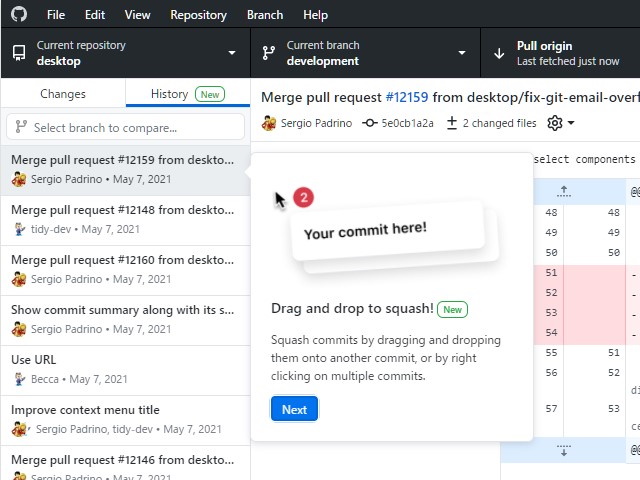Click Sergio Padrino name in commit header
This screenshot has width=640, height=480.
point(316,123)
